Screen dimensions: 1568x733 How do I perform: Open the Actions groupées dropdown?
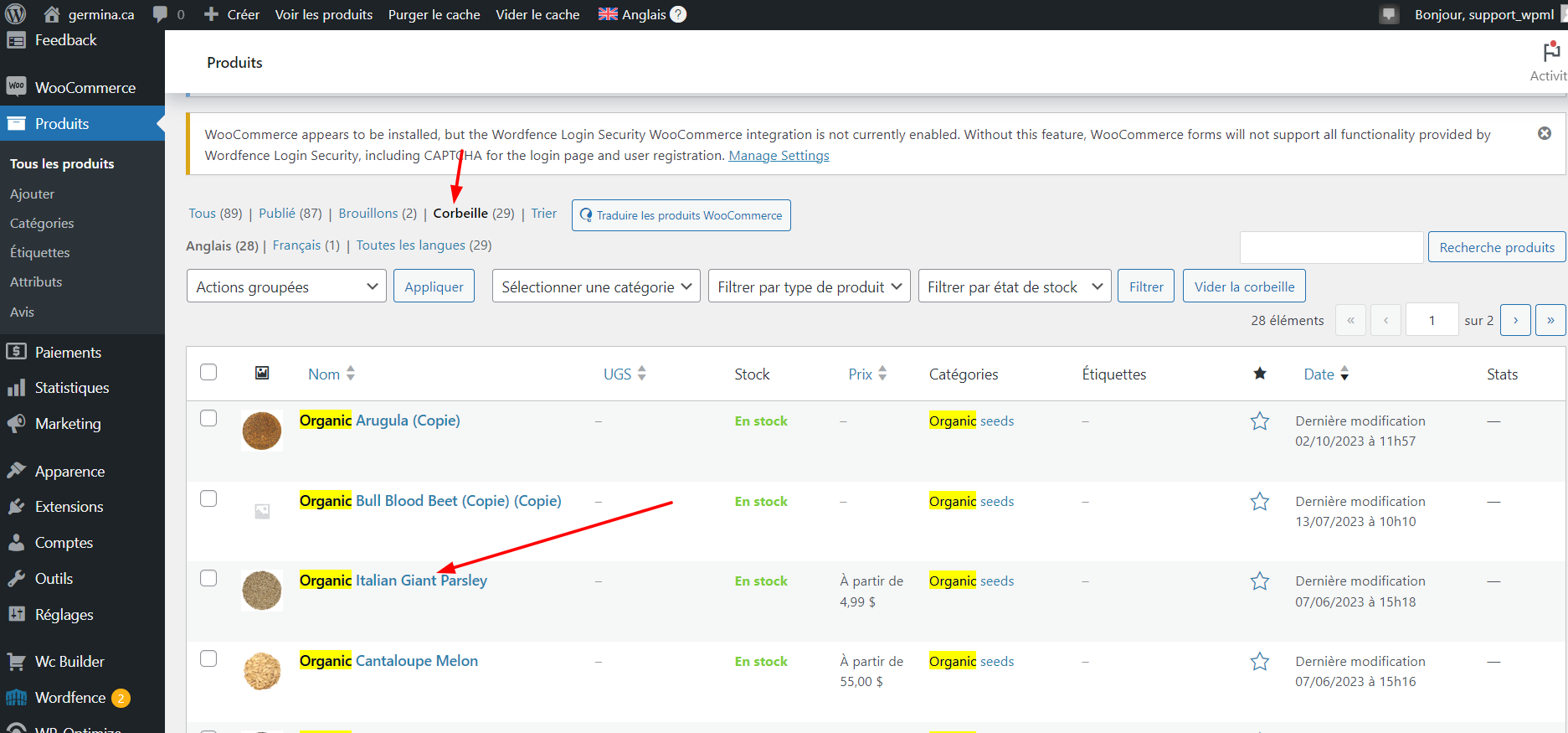click(x=286, y=286)
